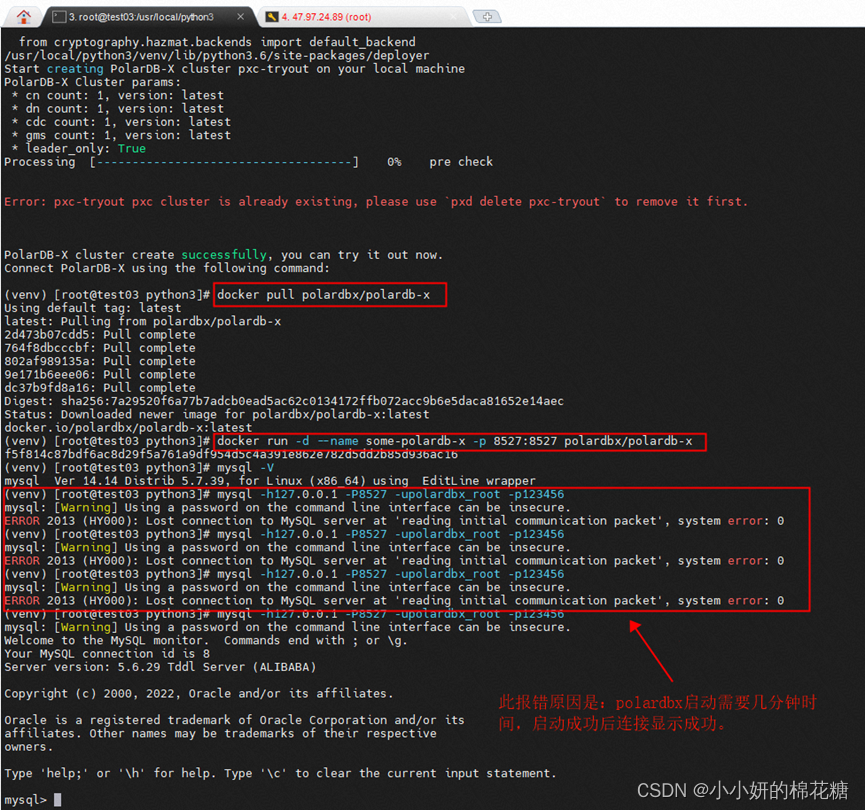The image size is (865, 810).
Task: Click the '* gms count: 1, version: latest' line
Action: point(121,135)
